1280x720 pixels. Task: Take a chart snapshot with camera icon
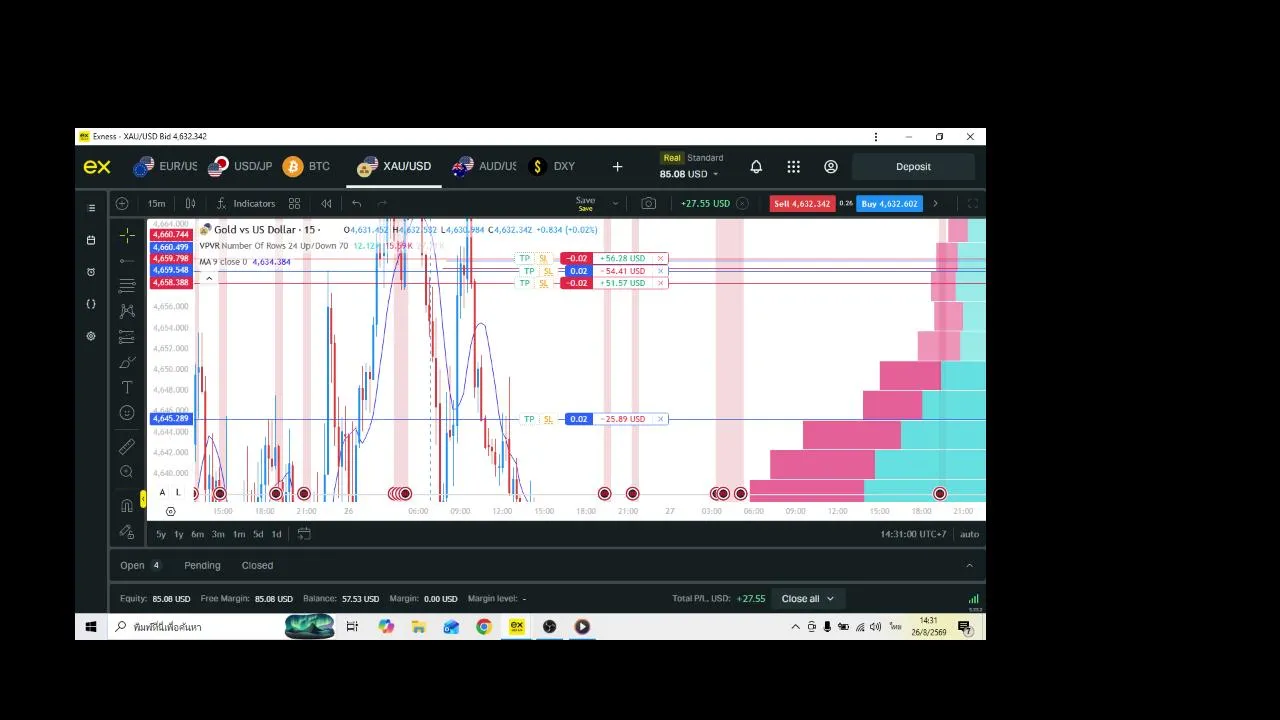point(649,203)
